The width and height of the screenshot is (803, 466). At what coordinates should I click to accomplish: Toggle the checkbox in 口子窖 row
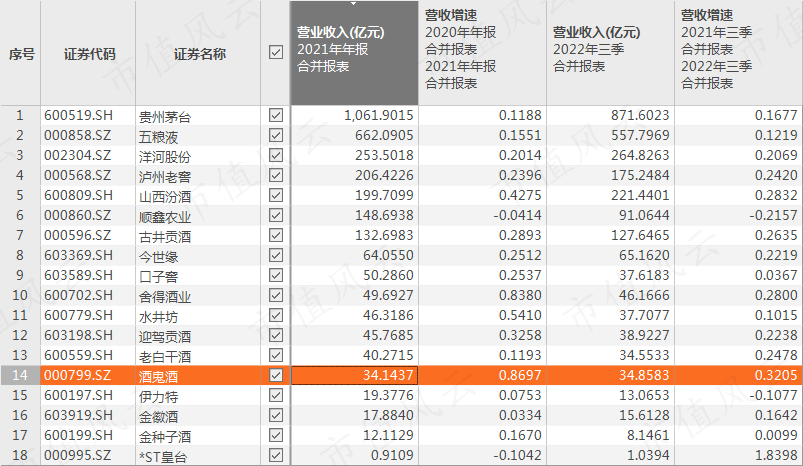click(276, 275)
